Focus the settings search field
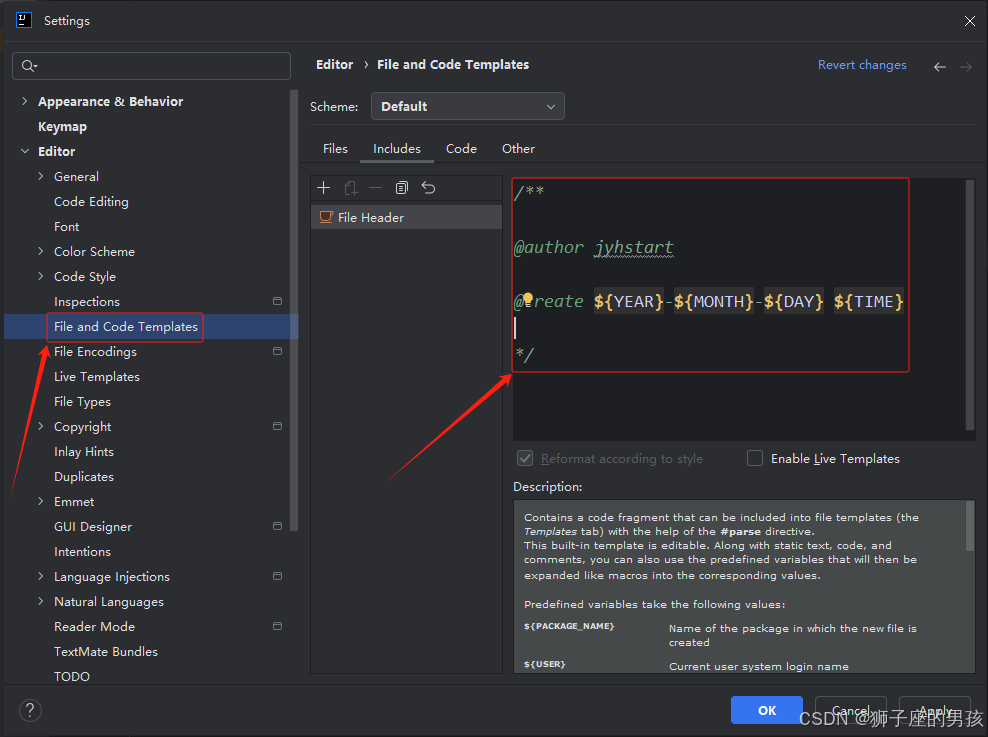 (x=151, y=66)
